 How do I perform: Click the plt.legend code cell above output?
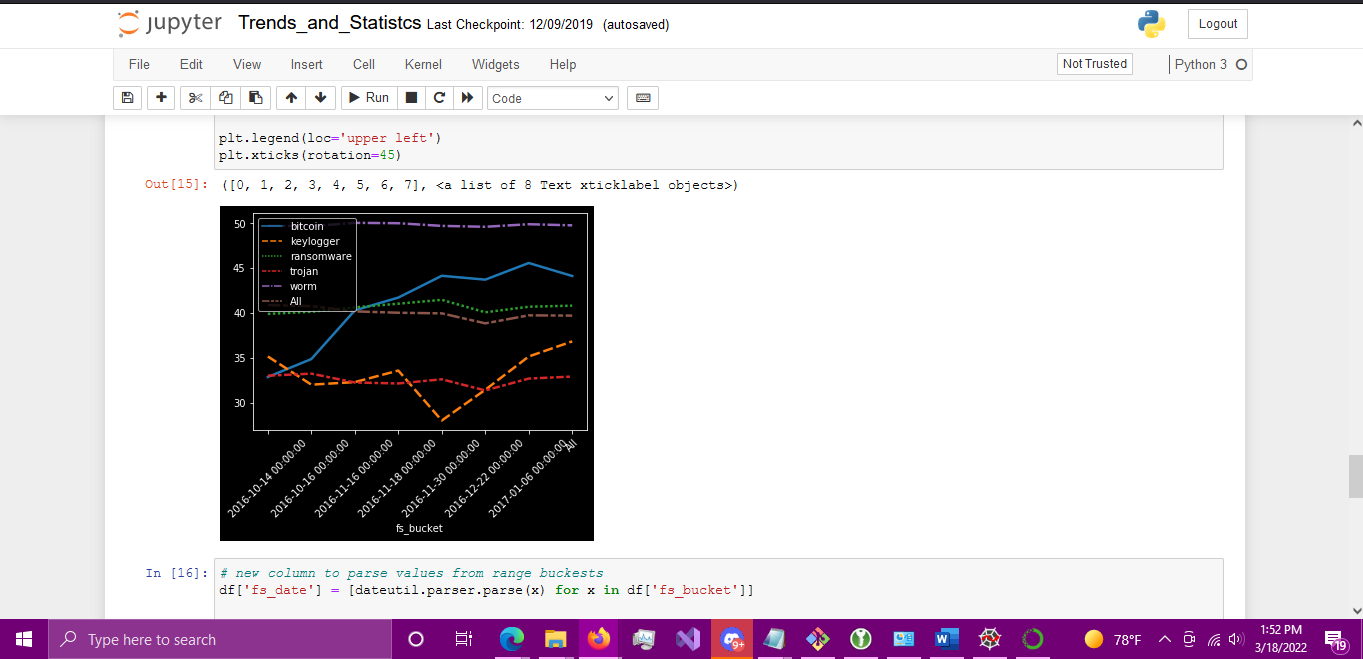coord(719,145)
